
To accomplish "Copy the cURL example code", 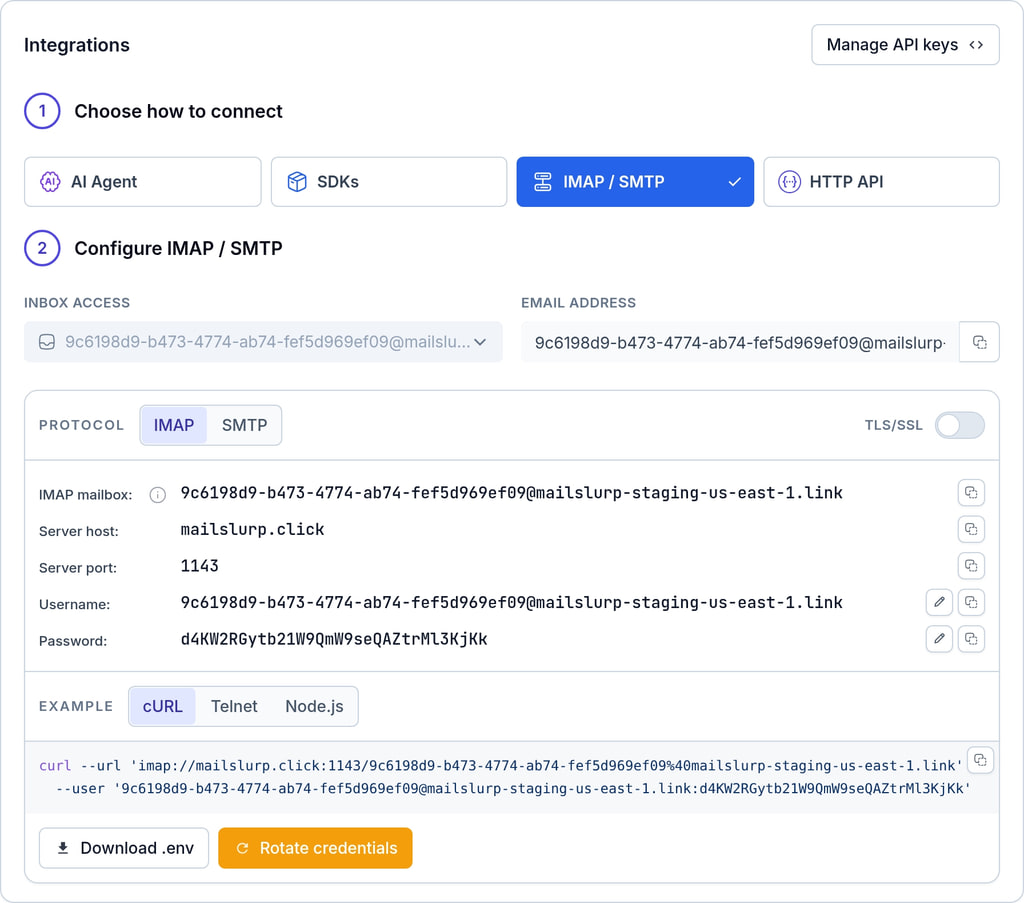I will (x=980, y=759).
